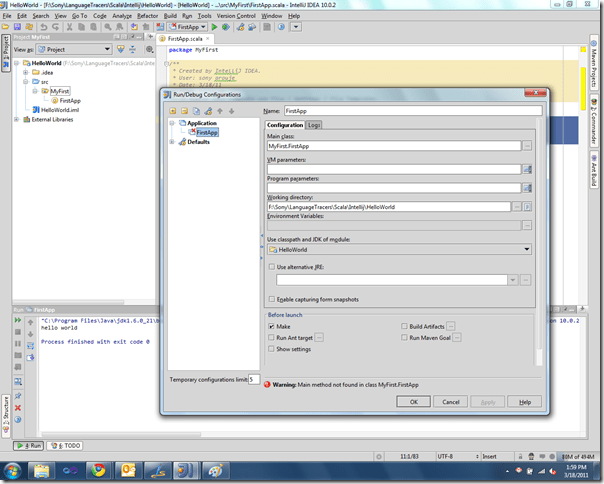Click the add new configuration icon
The image size is (604, 484).
pyautogui.click(x=172, y=110)
